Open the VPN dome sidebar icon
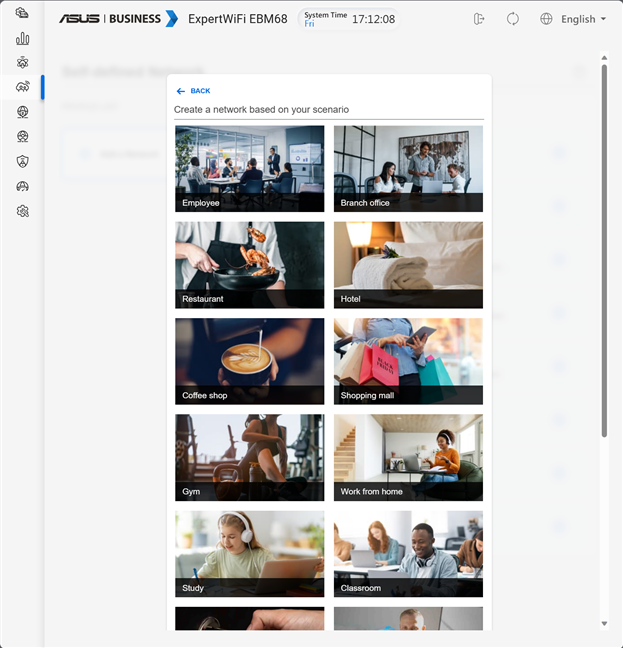This screenshot has height=648, width=623. [22, 186]
